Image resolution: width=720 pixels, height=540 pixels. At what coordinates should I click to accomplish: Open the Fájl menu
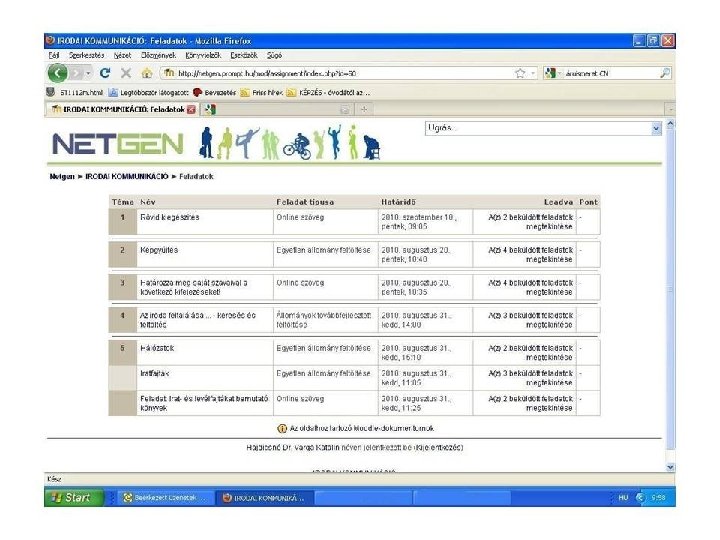click(54, 55)
